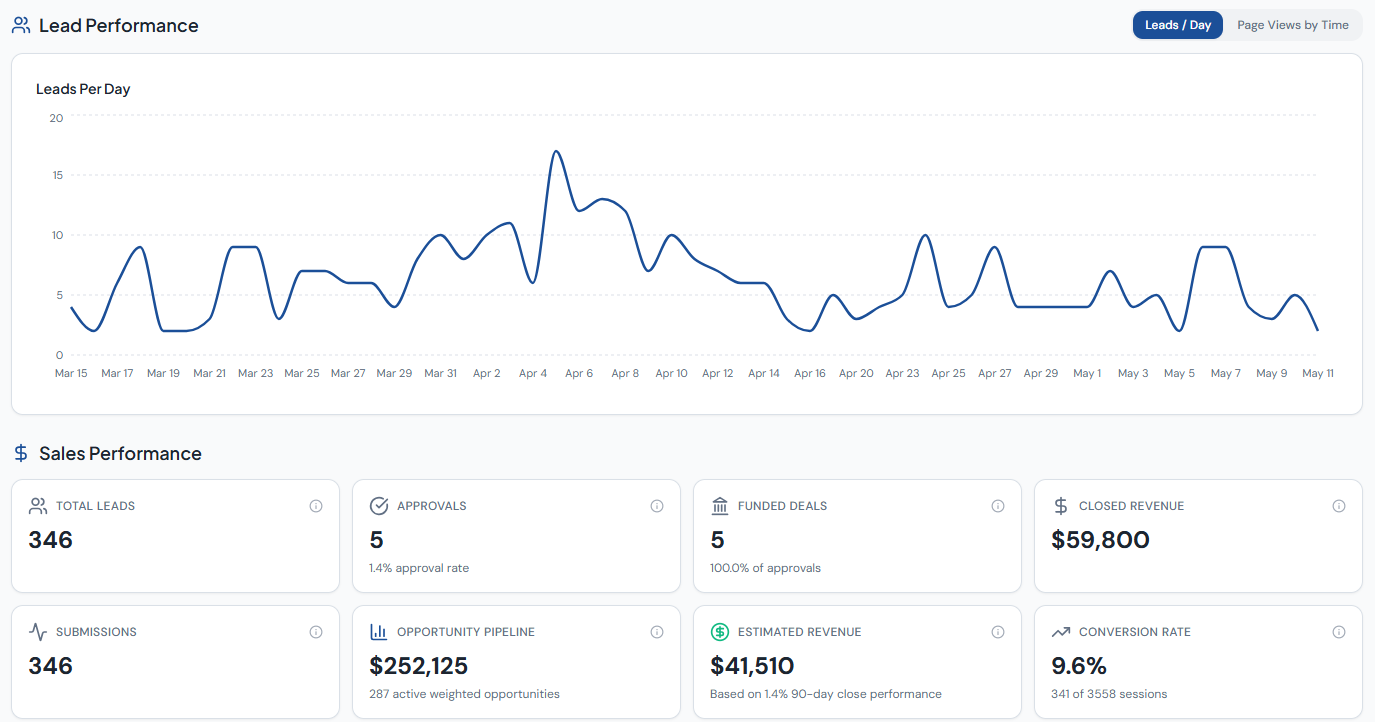Click the Closed Revenue dollar sign icon
The height and width of the screenshot is (722, 1375).
point(1061,506)
